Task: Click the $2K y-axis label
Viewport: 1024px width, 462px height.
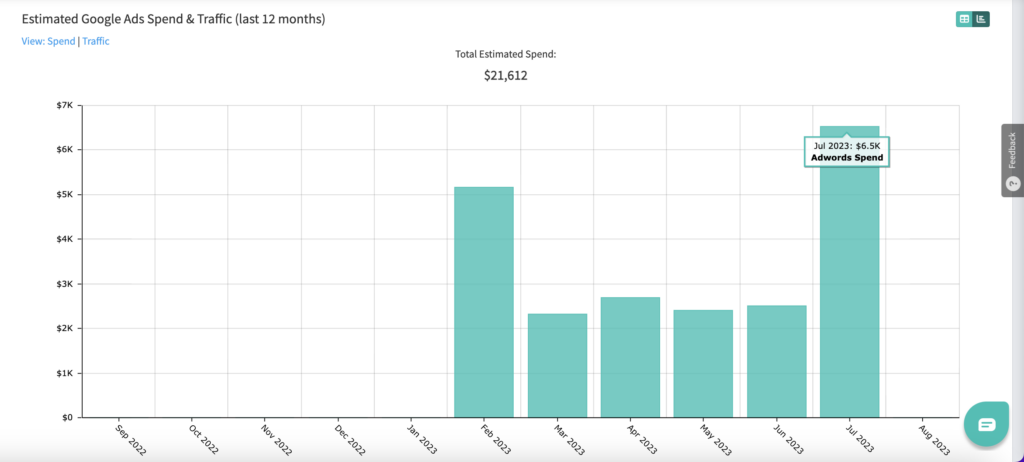Action: pyautogui.click(x=65, y=329)
